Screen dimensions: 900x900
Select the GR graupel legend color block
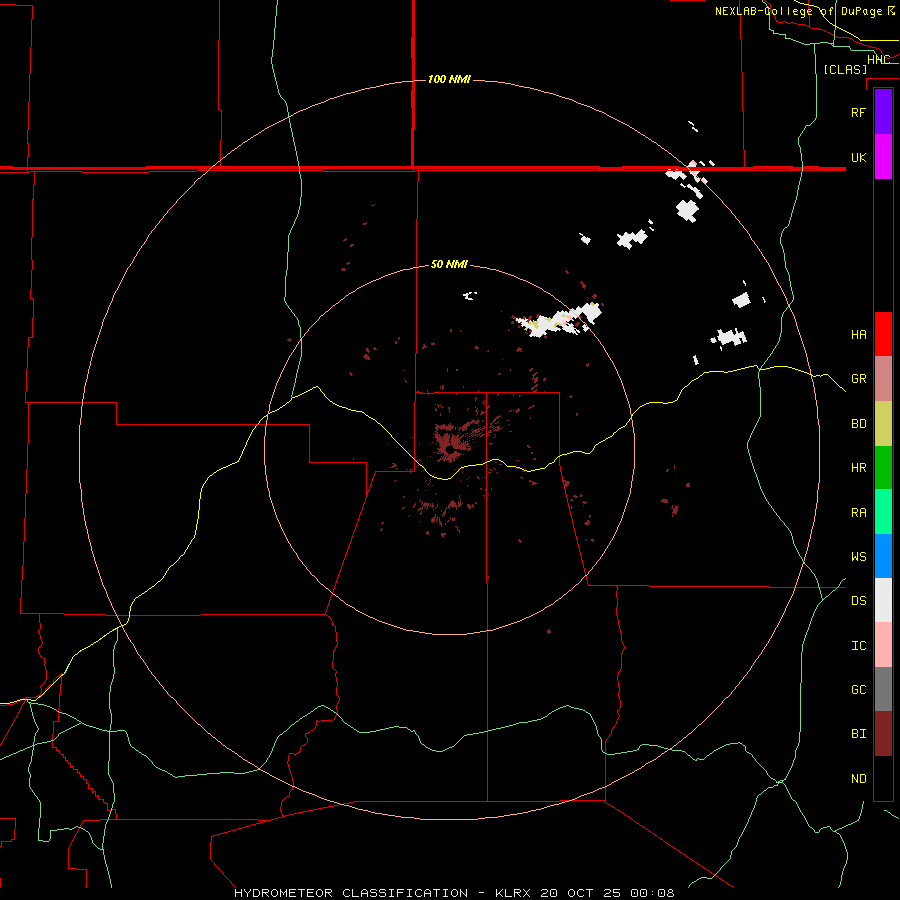[883, 379]
